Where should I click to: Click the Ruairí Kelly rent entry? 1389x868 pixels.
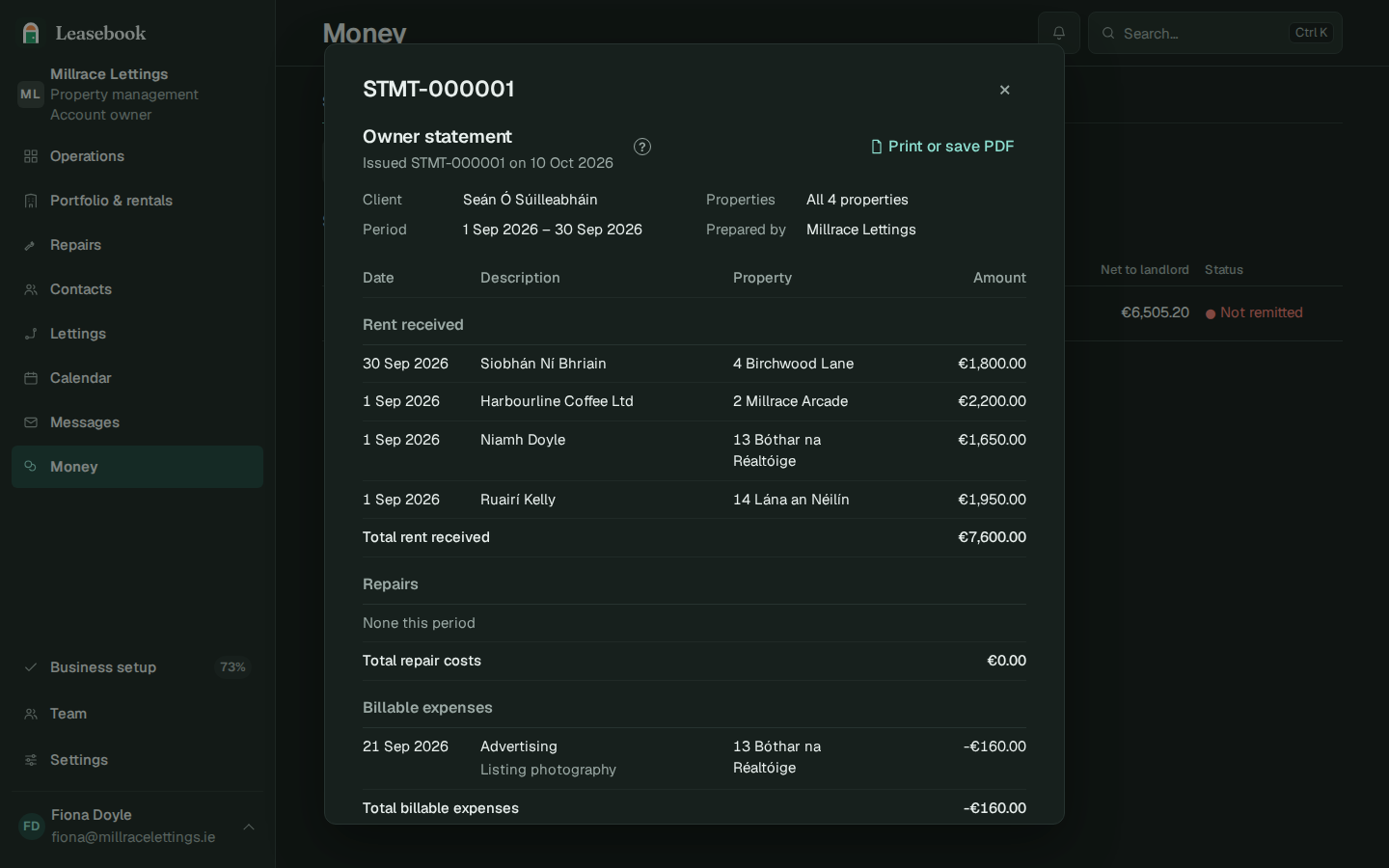point(694,500)
